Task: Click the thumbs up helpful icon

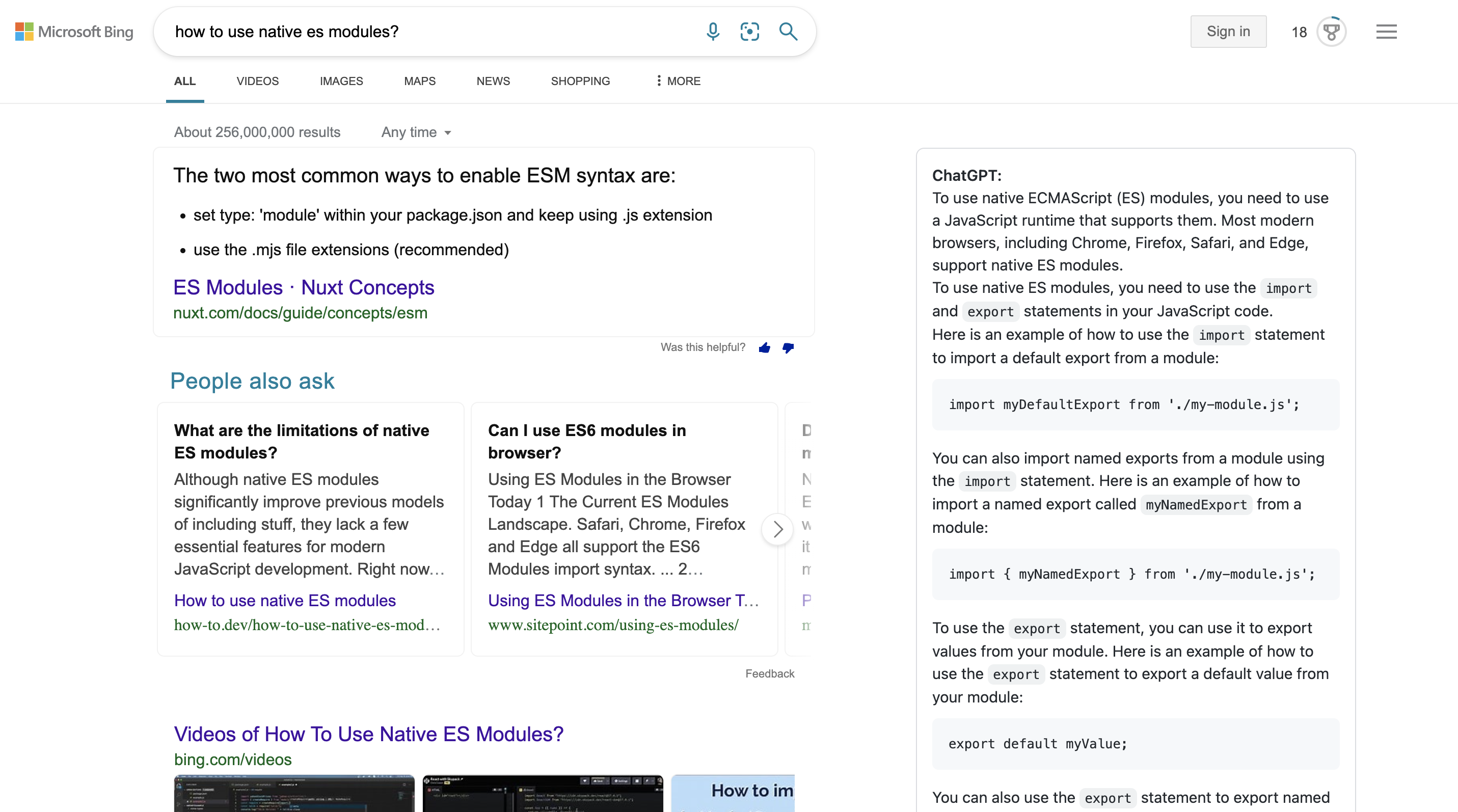Action: coord(766,347)
